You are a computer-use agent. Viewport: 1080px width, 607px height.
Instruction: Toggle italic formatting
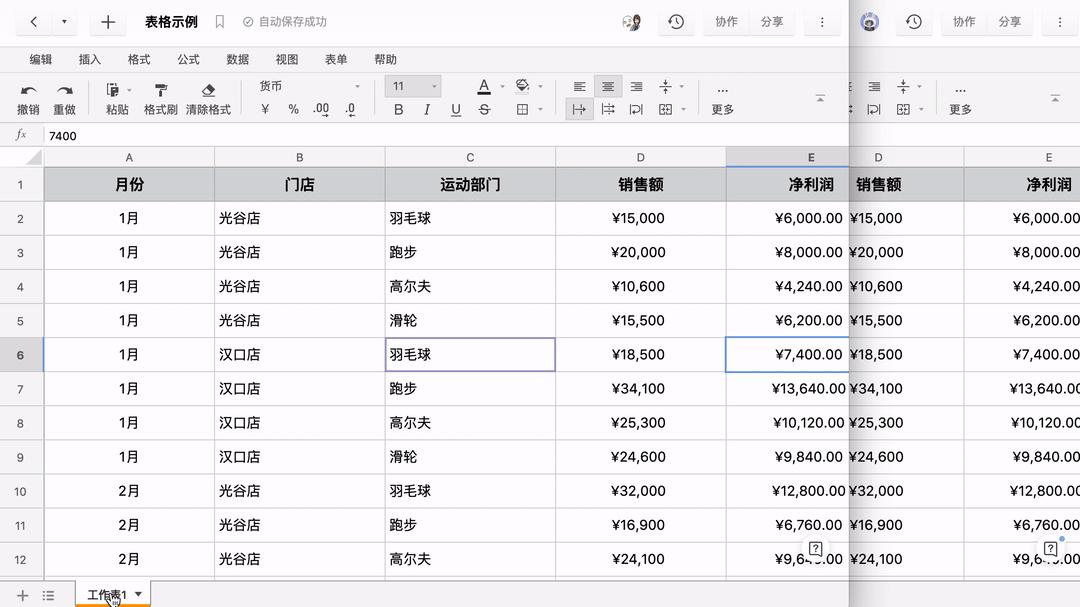[426, 109]
